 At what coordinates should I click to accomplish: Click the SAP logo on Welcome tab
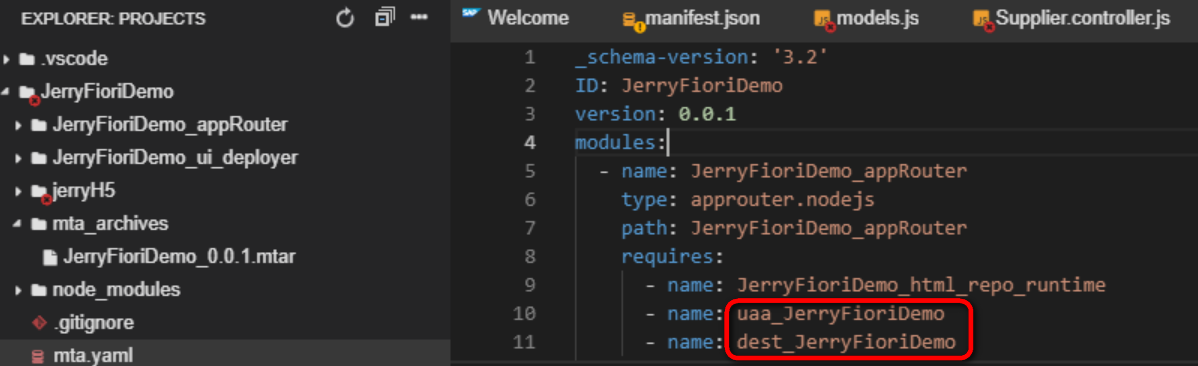[x=471, y=15]
